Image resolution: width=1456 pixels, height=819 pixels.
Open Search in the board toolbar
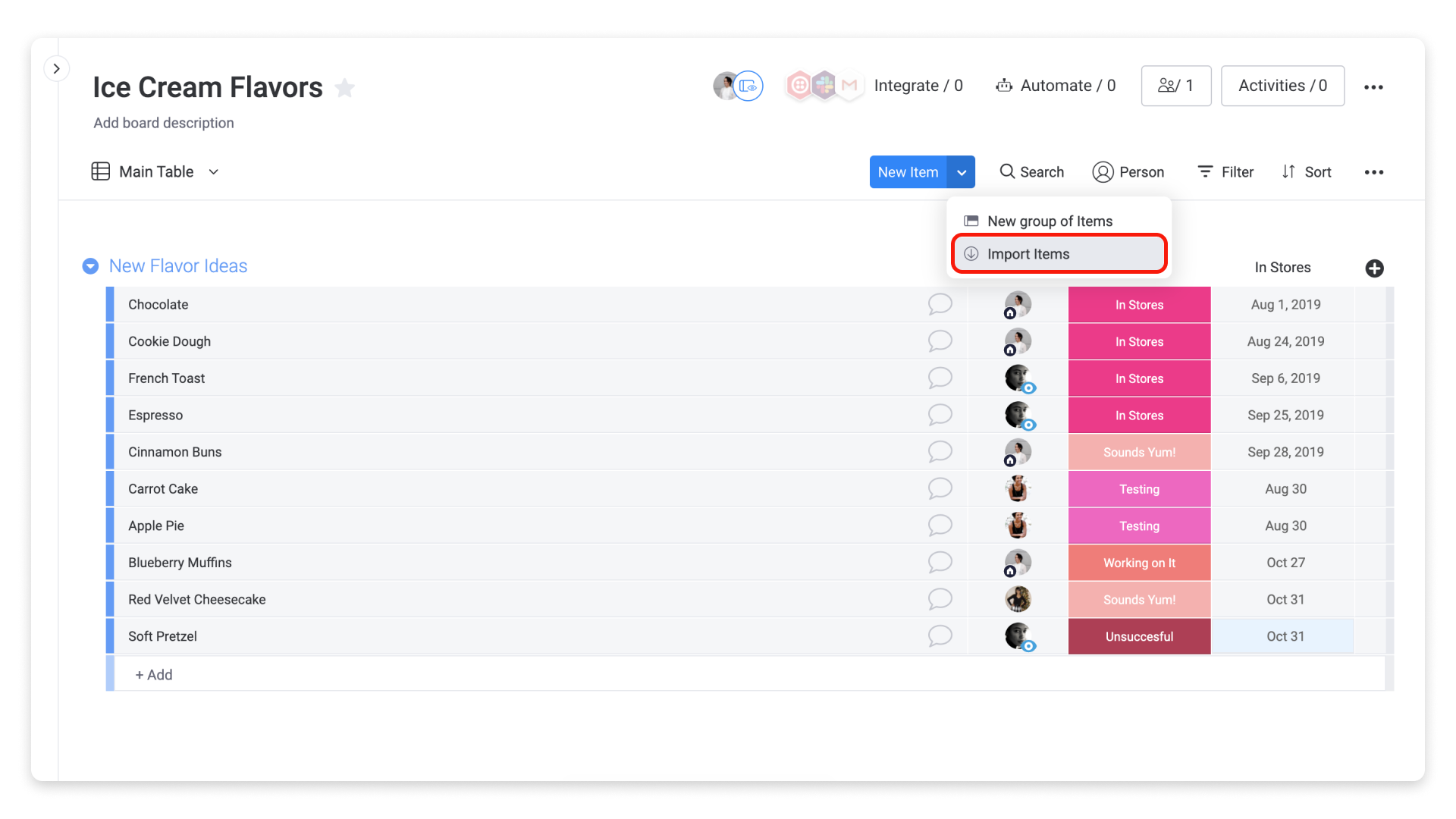point(1031,172)
